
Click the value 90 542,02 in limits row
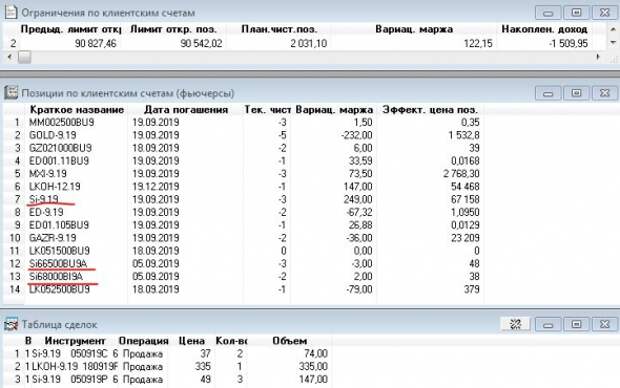pos(201,44)
